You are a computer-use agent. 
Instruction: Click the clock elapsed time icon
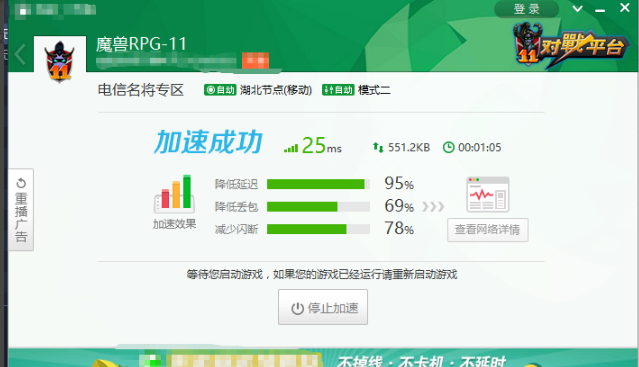point(449,147)
